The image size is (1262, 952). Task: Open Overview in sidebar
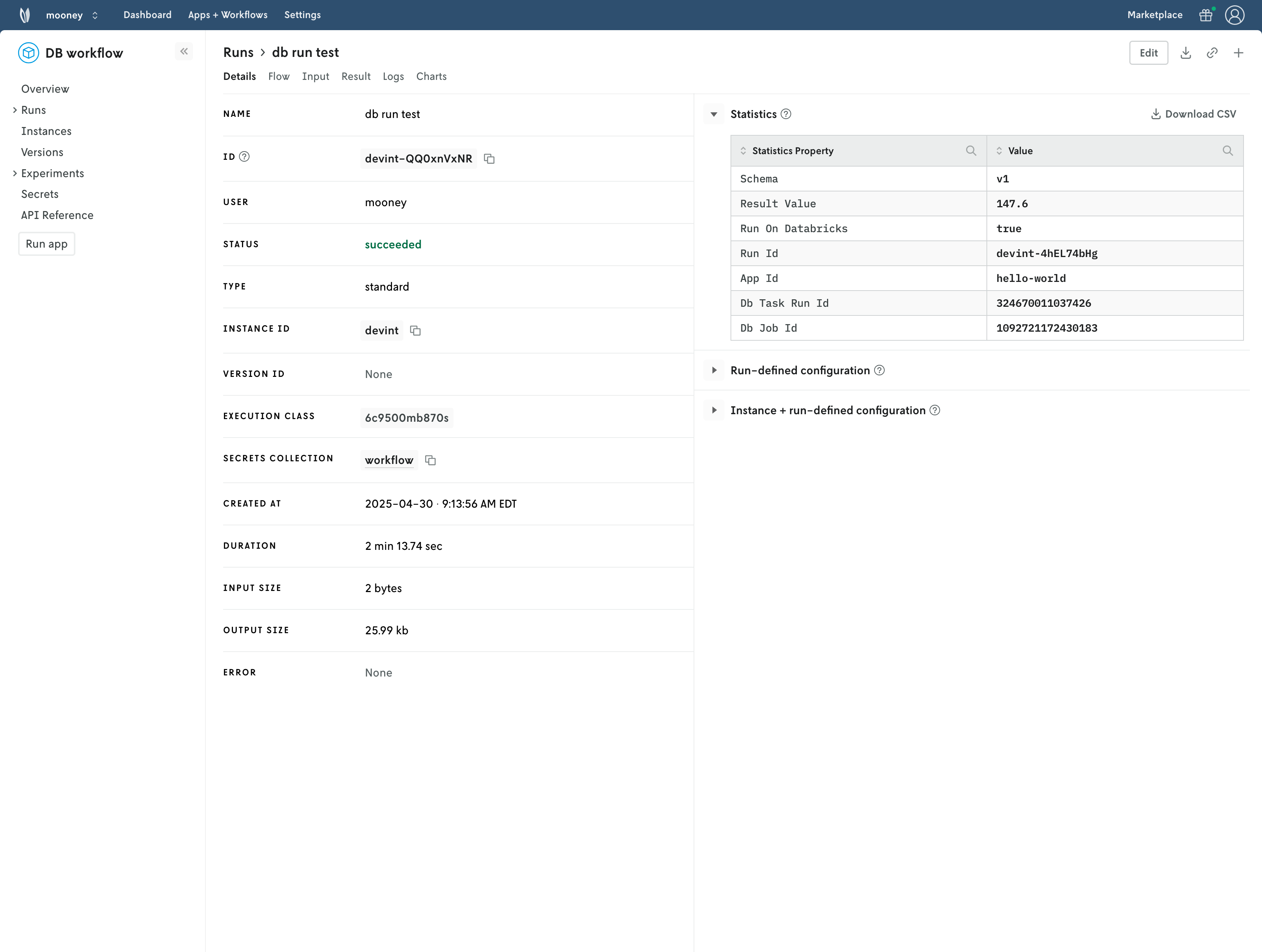[45, 89]
